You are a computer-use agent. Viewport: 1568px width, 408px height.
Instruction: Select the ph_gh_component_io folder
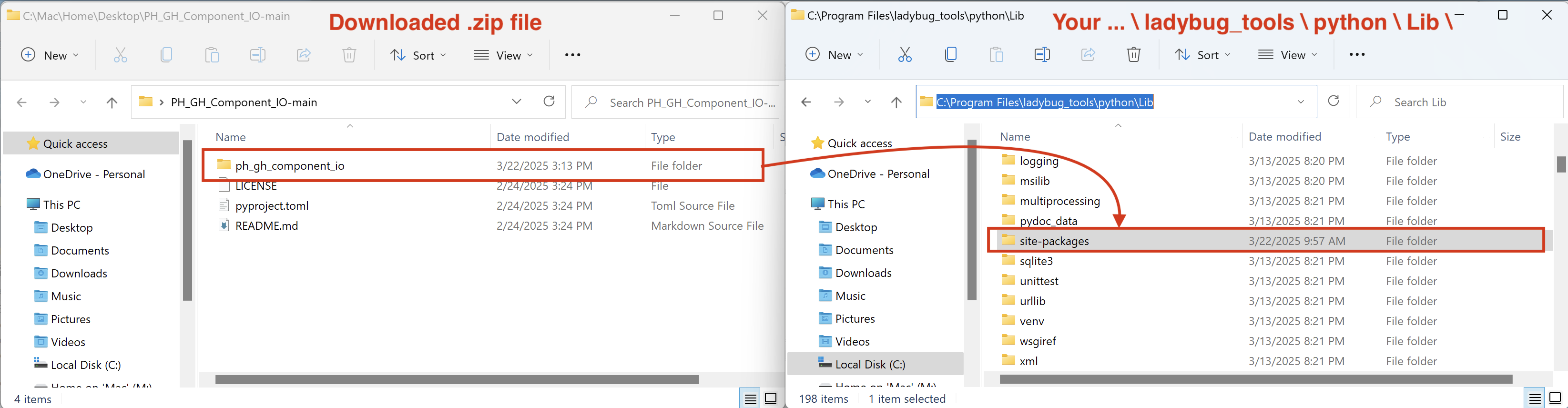click(x=290, y=166)
